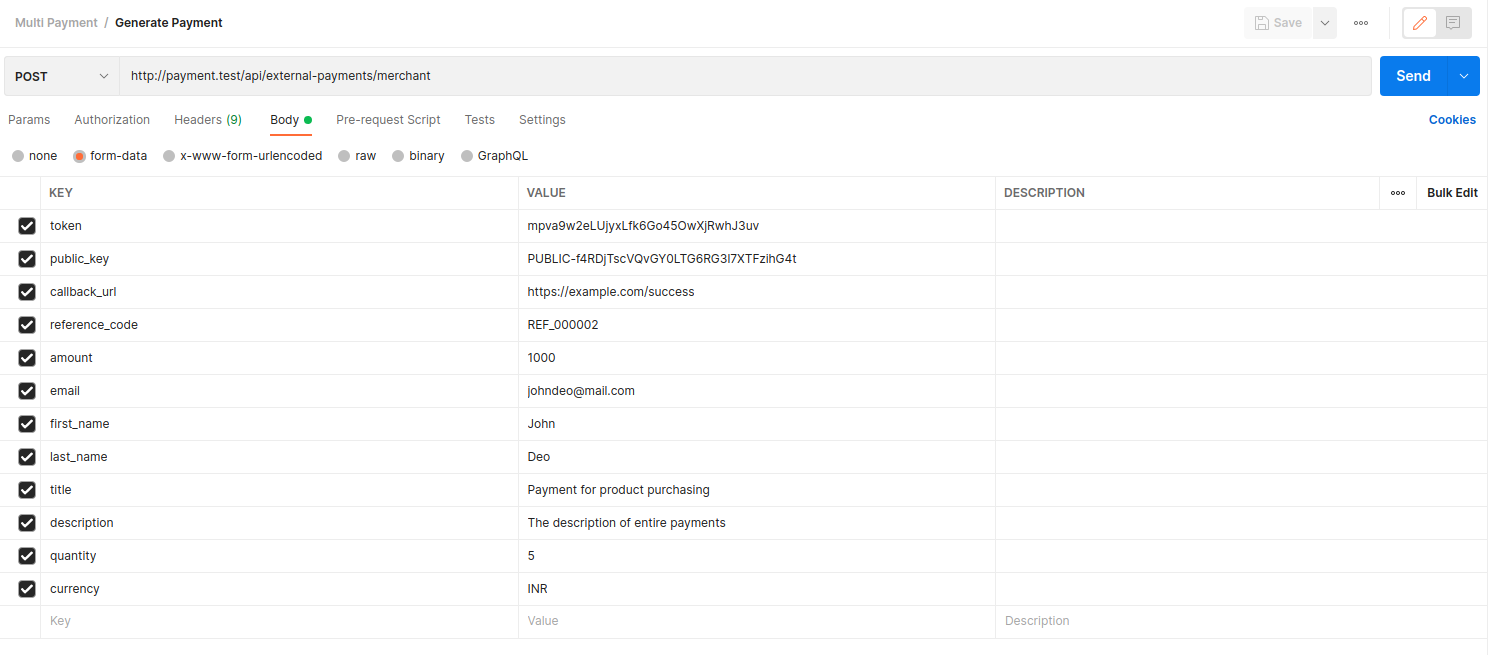The height and width of the screenshot is (655, 1492).
Task: Click the pencil edit mode icon
Action: pyautogui.click(x=1420, y=23)
